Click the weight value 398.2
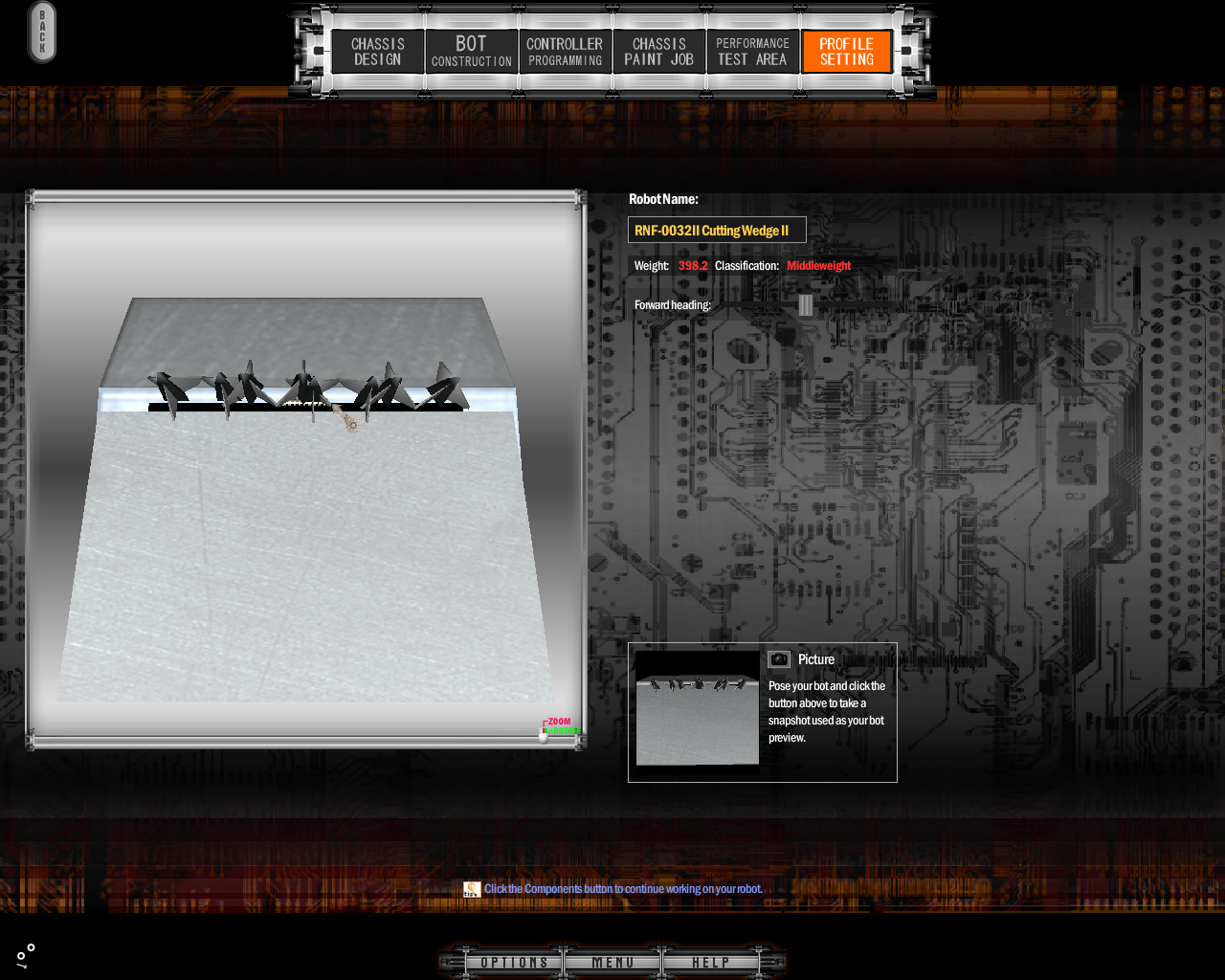 [x=693, y=266]
